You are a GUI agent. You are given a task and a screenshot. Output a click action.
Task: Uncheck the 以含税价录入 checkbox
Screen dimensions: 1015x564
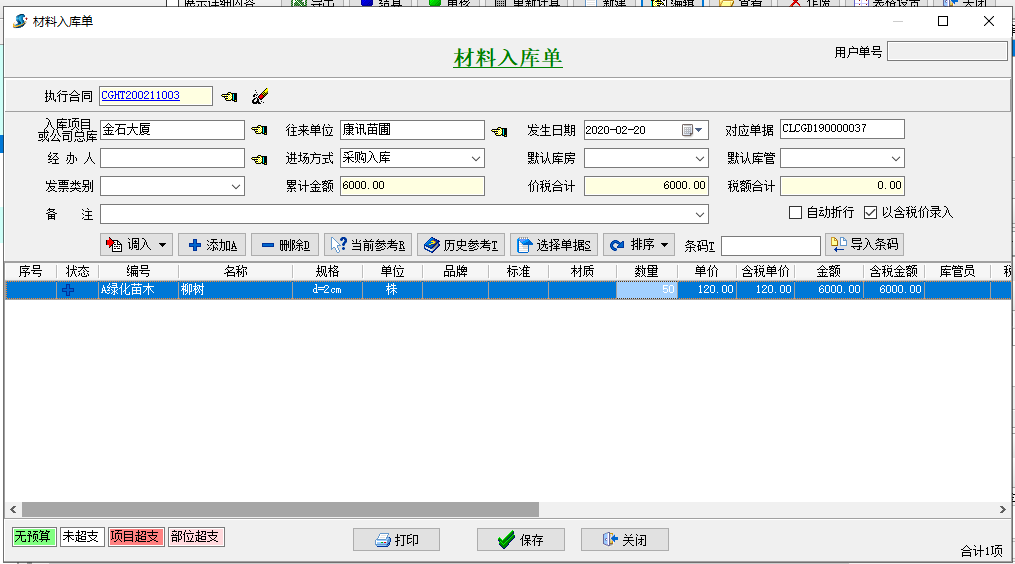click(x=871, y=213)
